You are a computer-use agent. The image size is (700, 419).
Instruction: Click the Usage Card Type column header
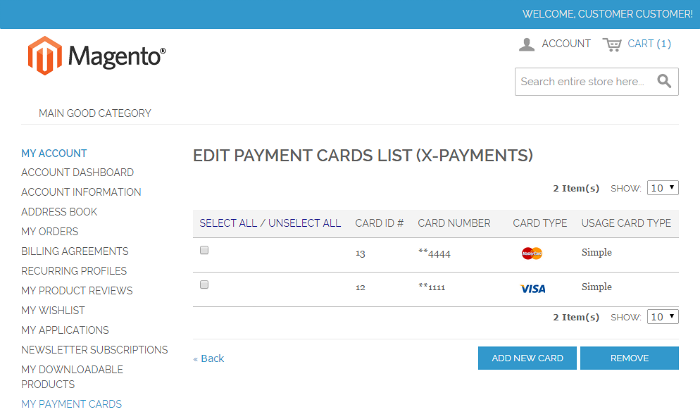(626, 223)
